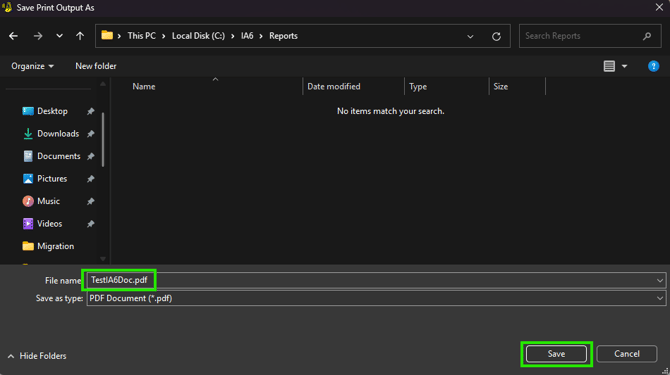Open the recent locations dropdown chevron

(59, 36)
